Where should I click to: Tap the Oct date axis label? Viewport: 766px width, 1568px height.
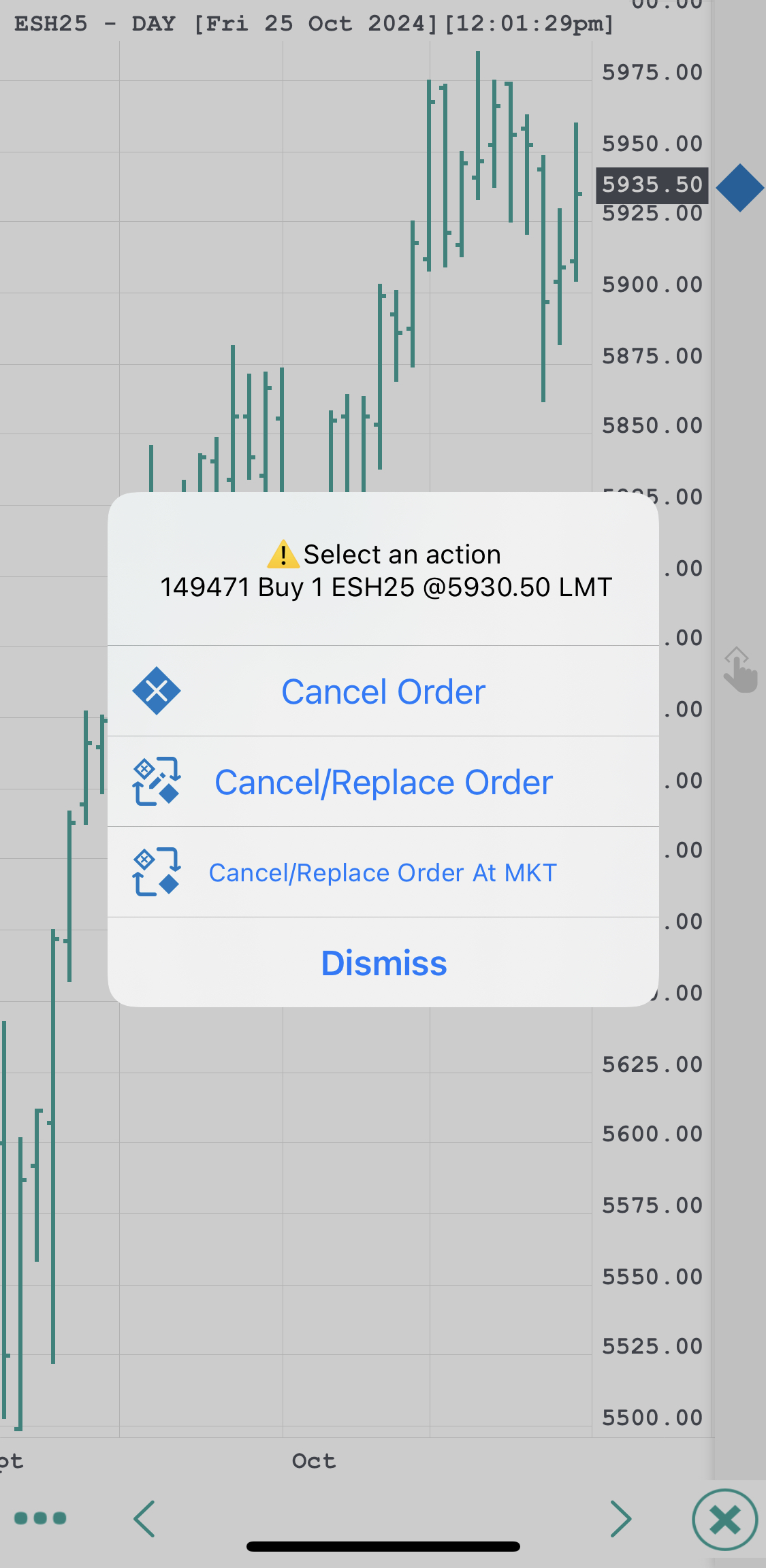(x=314, y=1461)
